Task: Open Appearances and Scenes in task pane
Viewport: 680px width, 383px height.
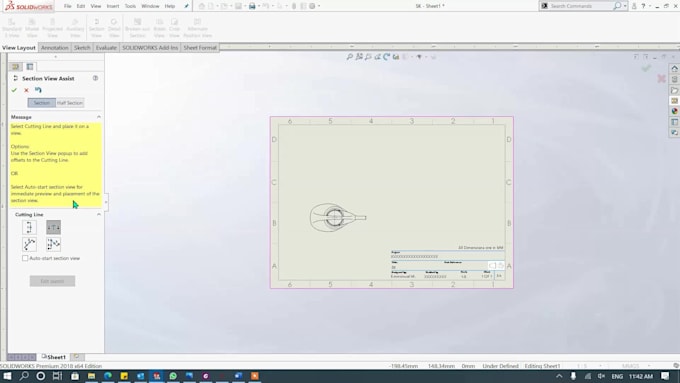Action: click(674, 111)
